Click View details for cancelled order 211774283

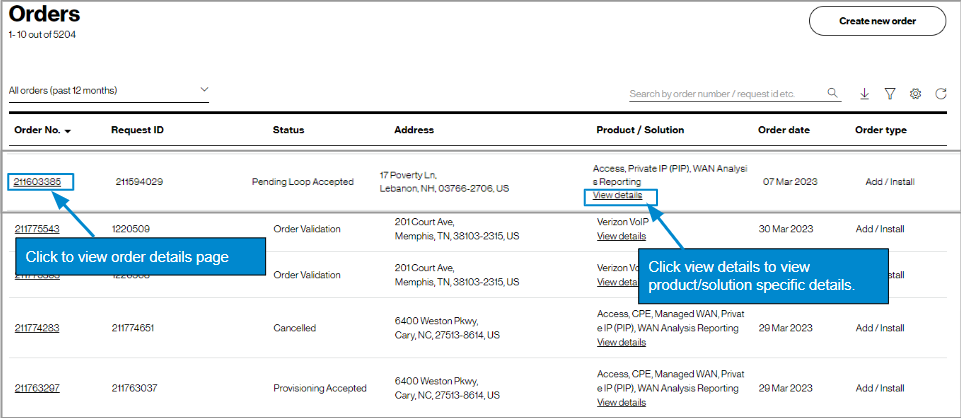point(621,342)
